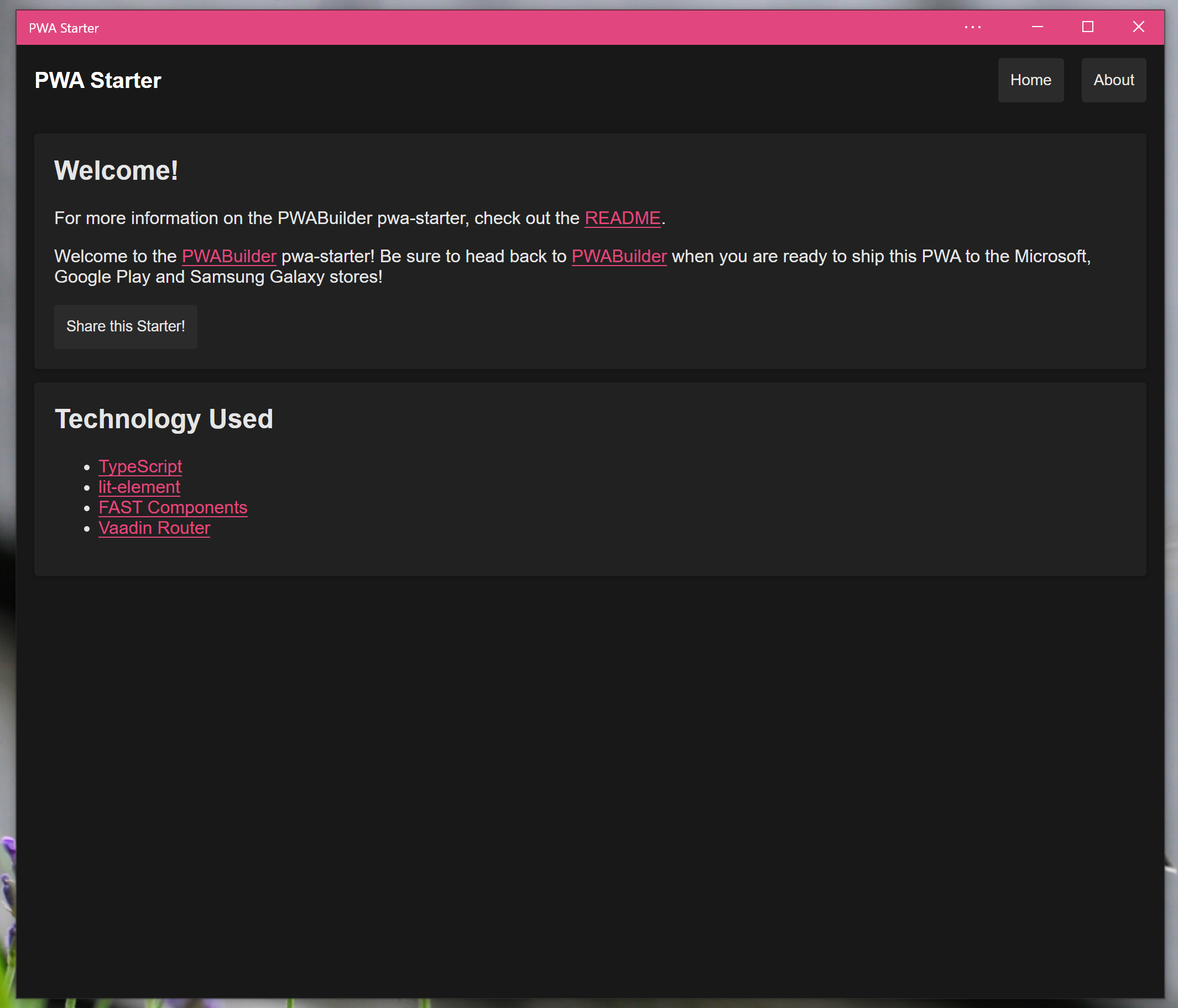Maximize the PWA Starter window
This screenshot has width=1178, height=1008.
click(1087, 27)
